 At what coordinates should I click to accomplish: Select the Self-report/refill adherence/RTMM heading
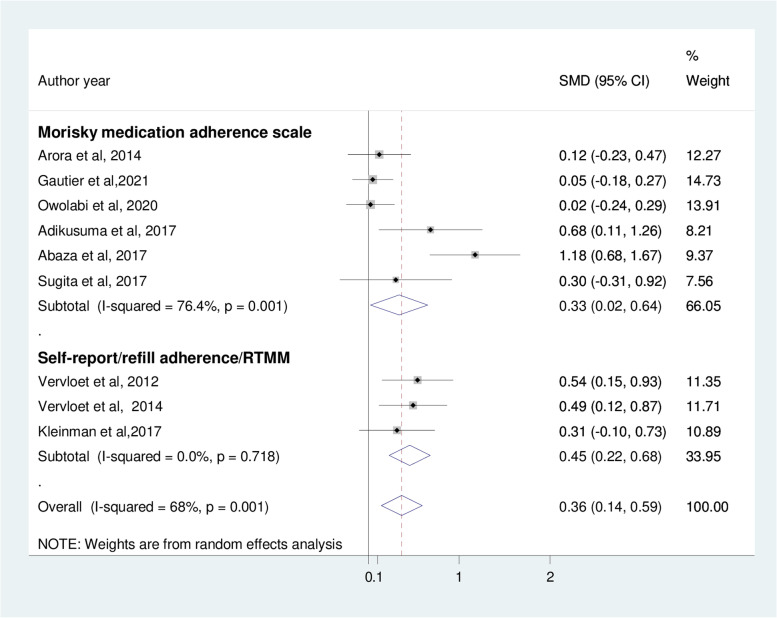point(164,358)
